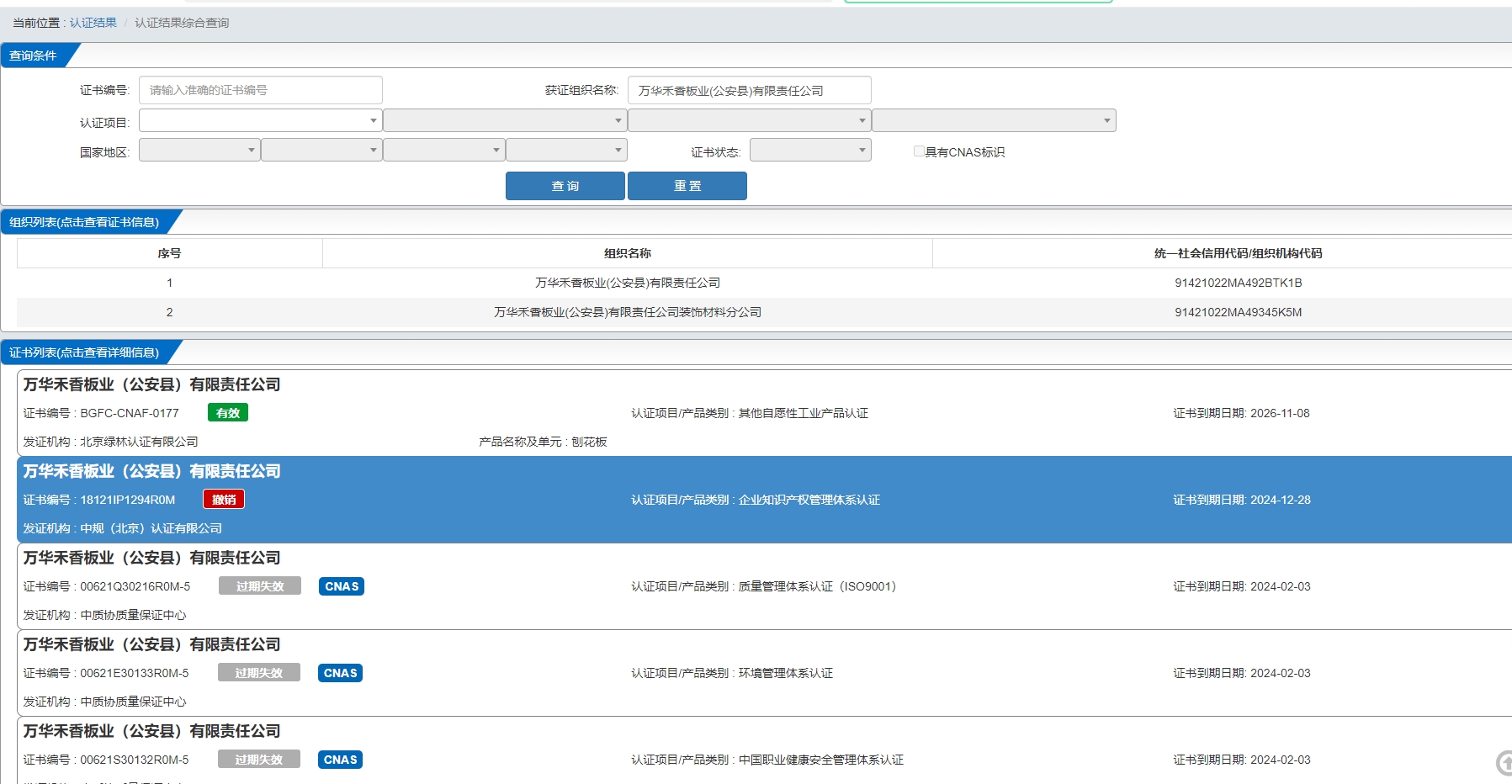Select the 查询条件 section tab

pyautogui.click(x=34, y=56)
